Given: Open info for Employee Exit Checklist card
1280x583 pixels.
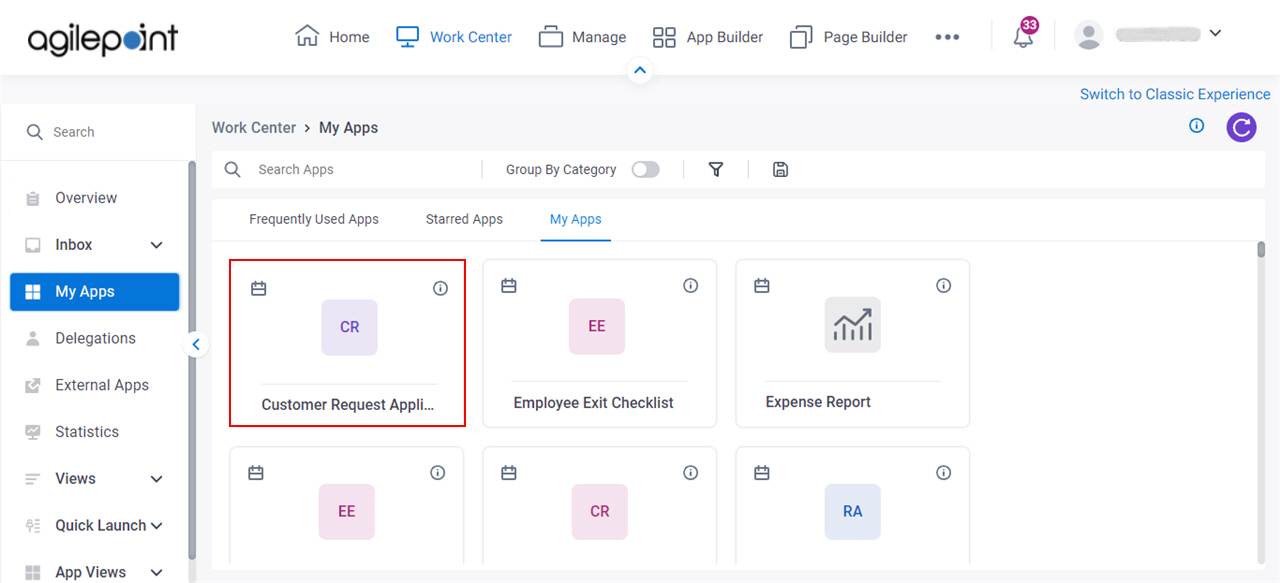Looking at the screenshot, I should (x=690, y=286).
